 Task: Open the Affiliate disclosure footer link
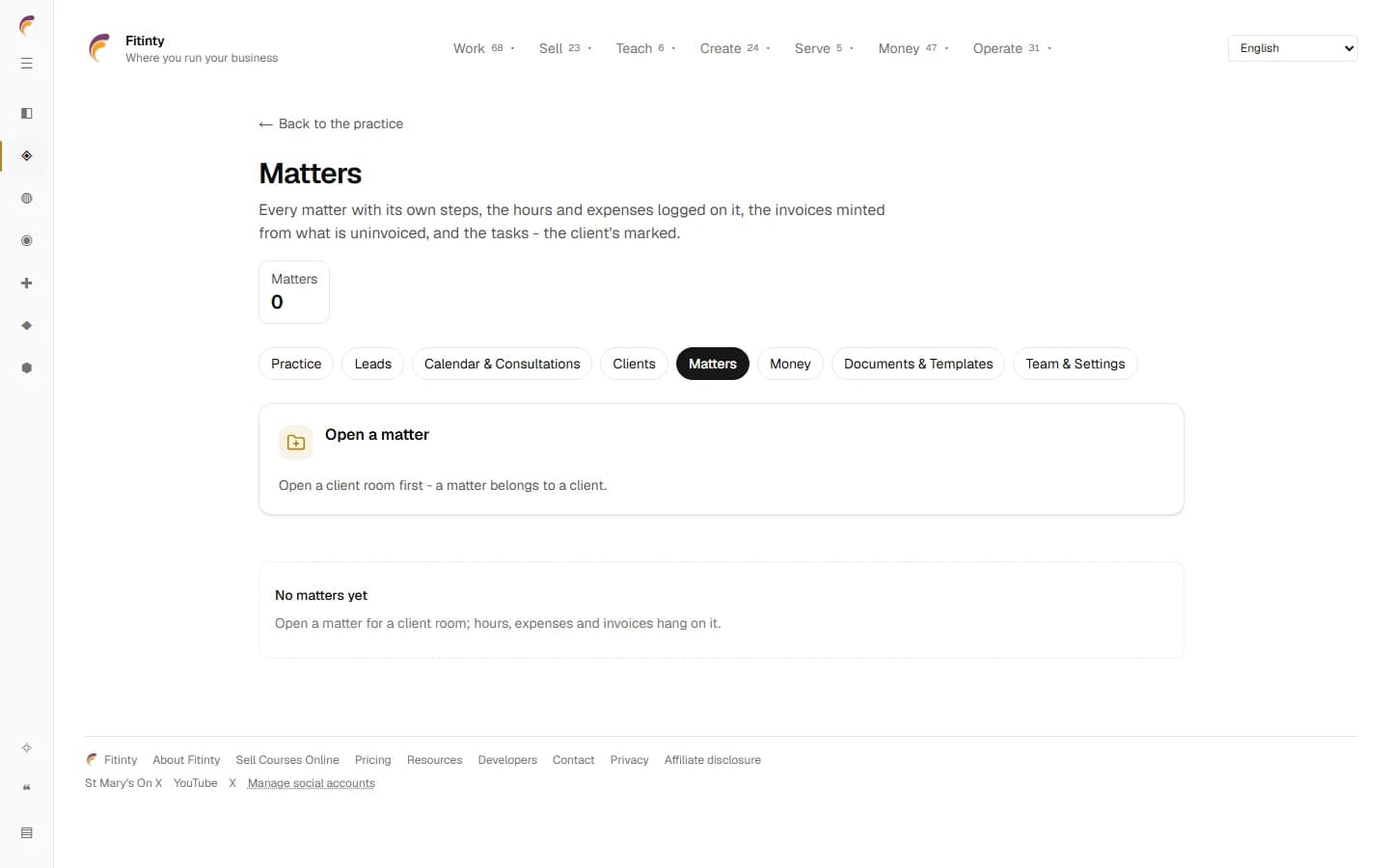tap(713, 760)
